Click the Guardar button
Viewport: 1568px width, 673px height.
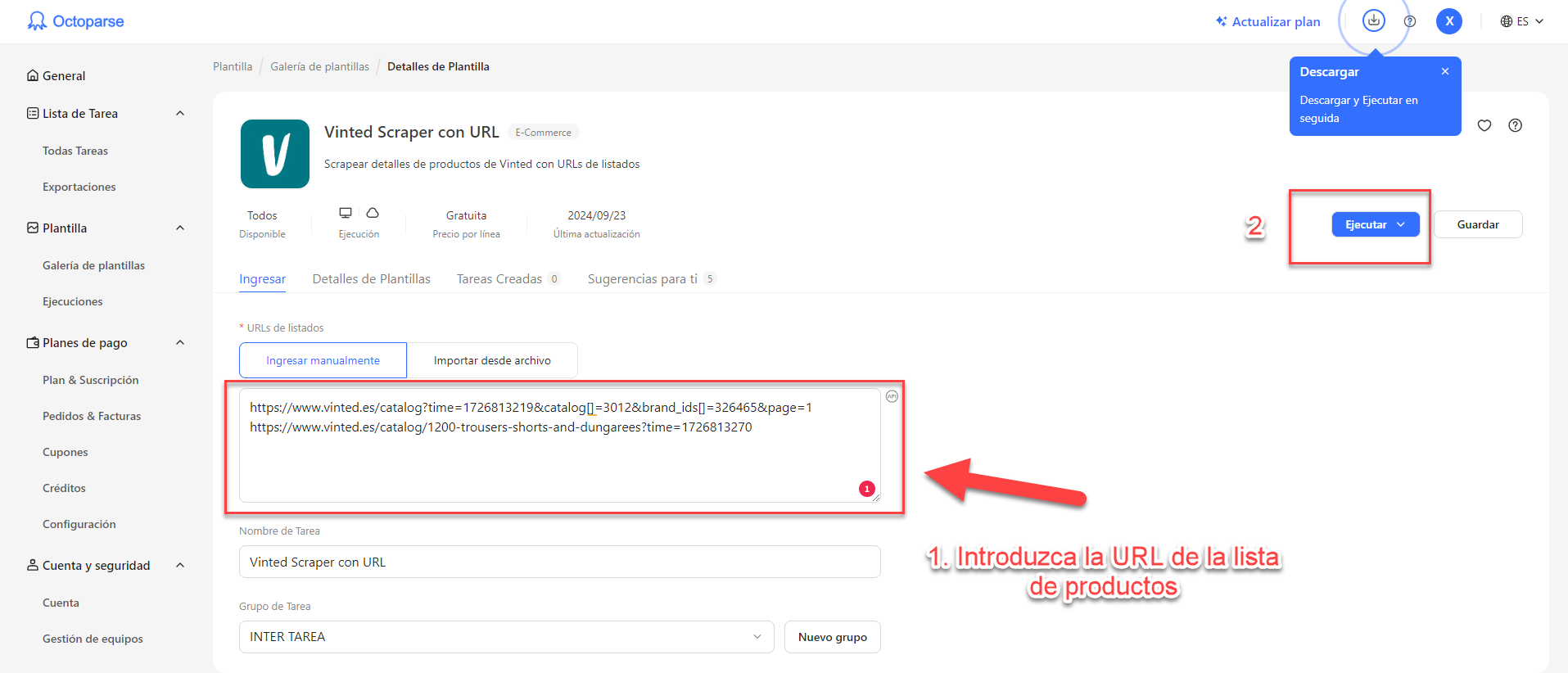coord(1478,224)
